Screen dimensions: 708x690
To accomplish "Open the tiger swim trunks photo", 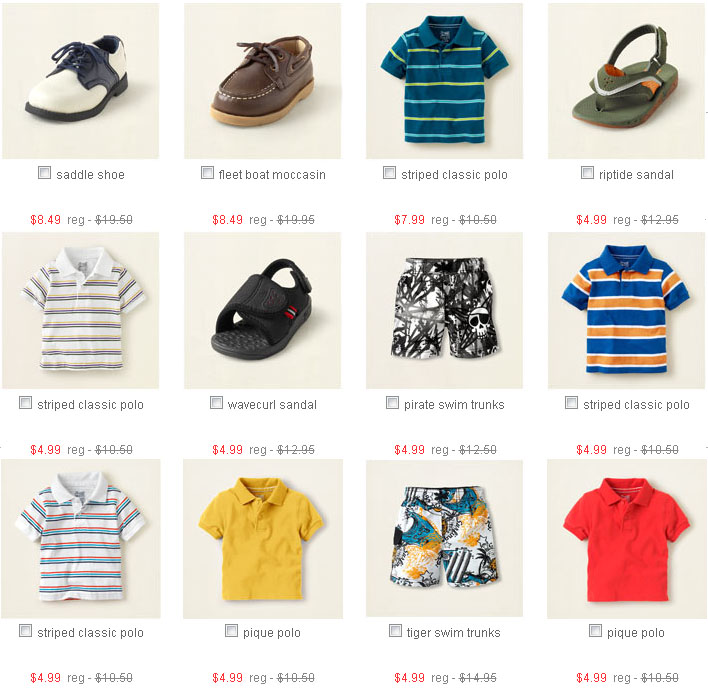I will pyautogui.click(x=444, y=538).
